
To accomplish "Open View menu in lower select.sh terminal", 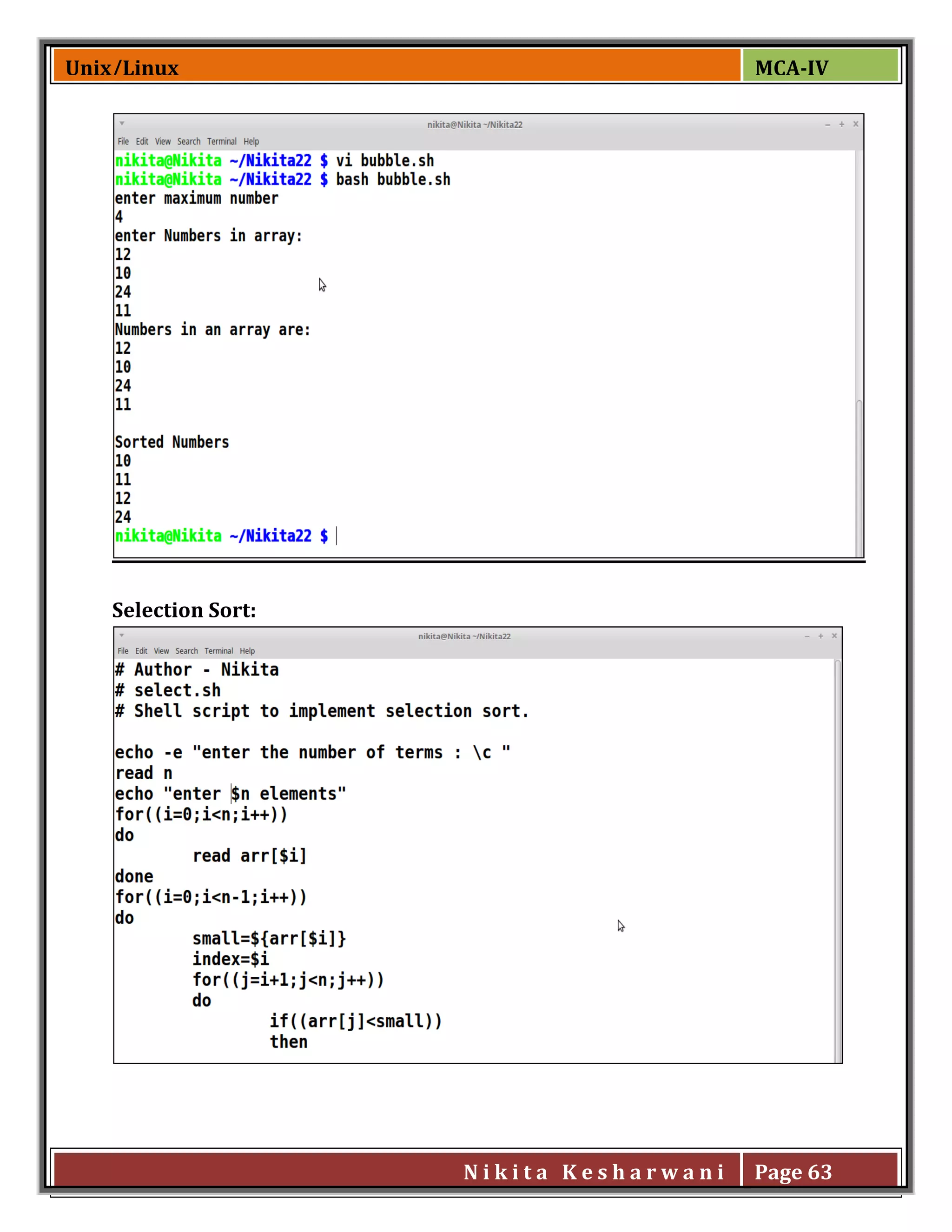I will tap(161, 651).
